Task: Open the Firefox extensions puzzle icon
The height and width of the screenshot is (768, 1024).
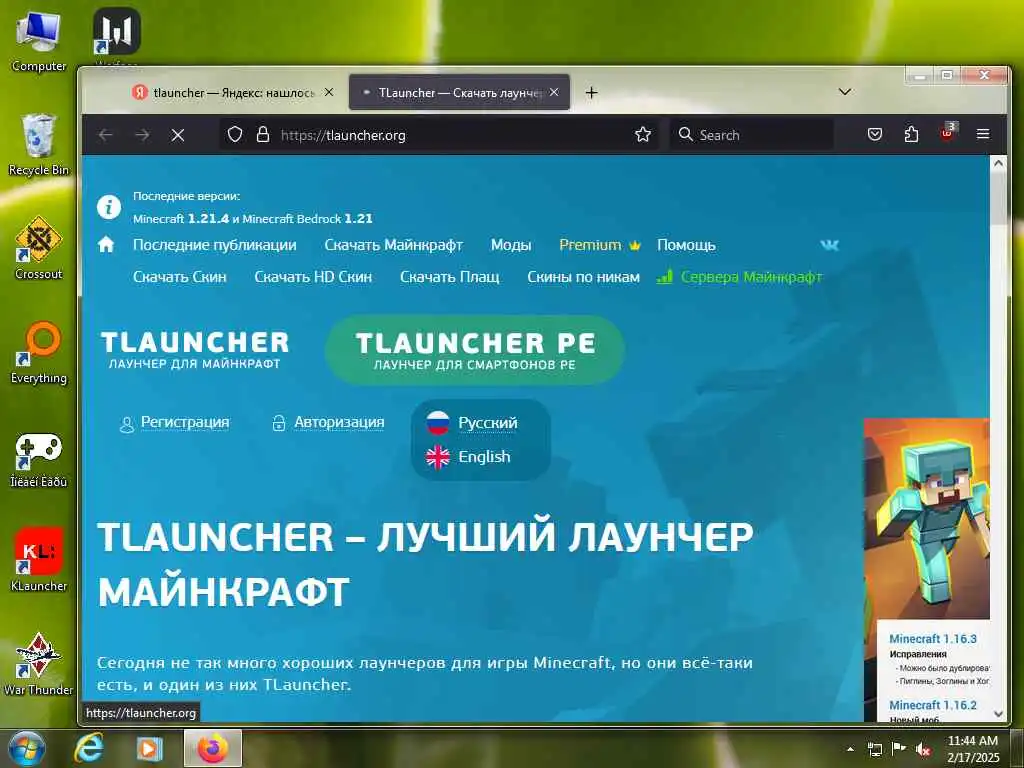Action: coord(911,135)
